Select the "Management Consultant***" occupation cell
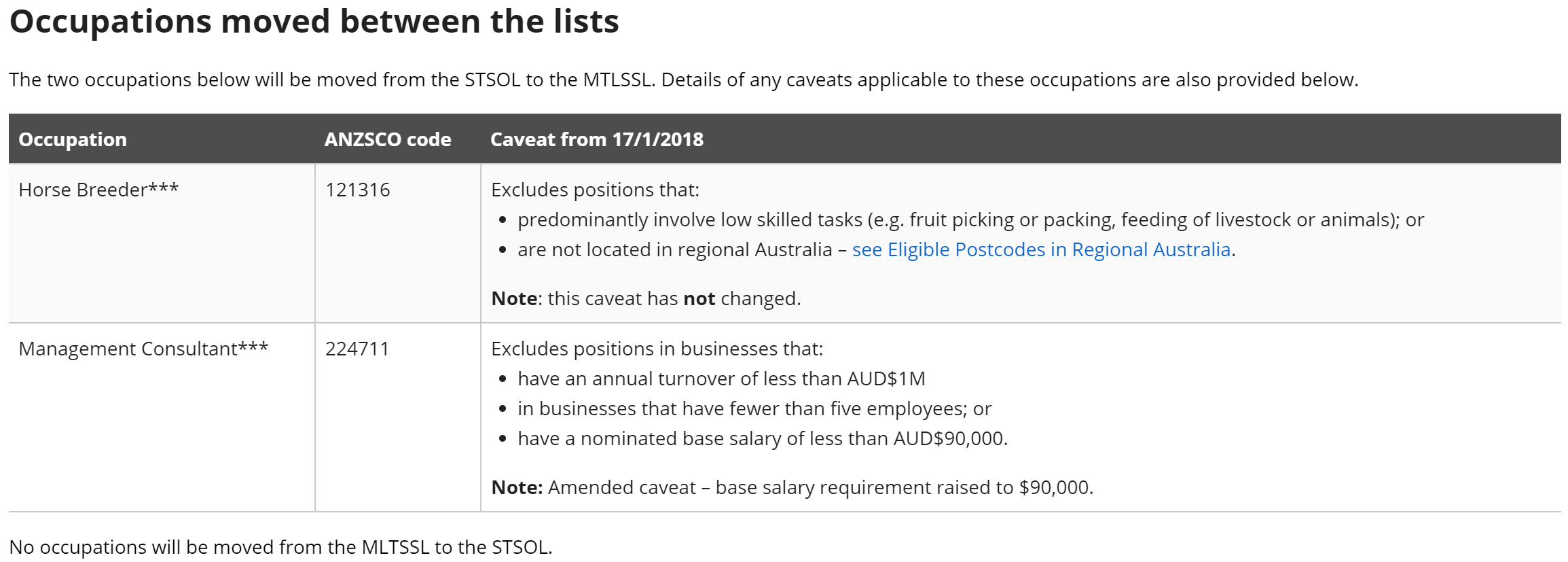Viewport: 1568px width, 562px height. pyautogui.click(x=143, y=349)
